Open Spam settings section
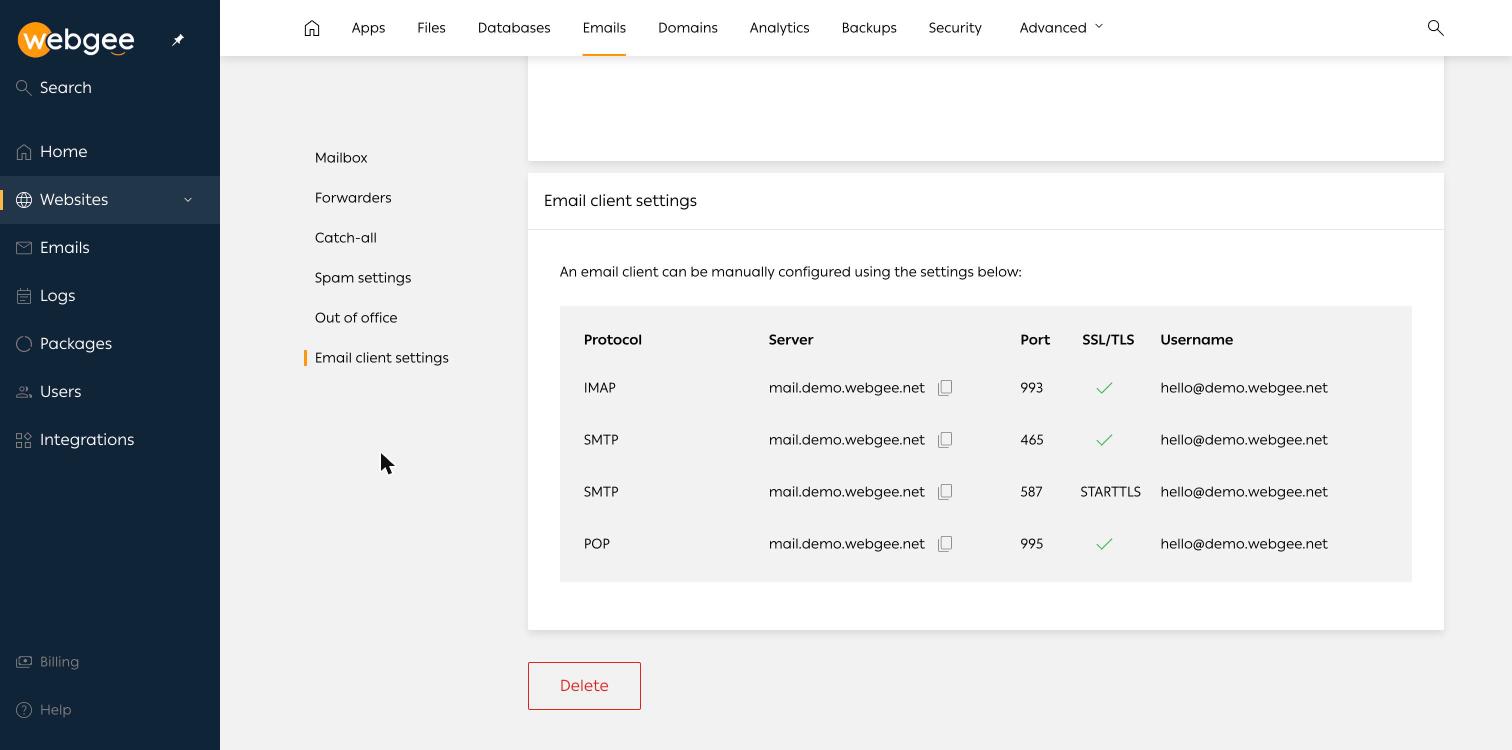 click(x=363, y=278)
